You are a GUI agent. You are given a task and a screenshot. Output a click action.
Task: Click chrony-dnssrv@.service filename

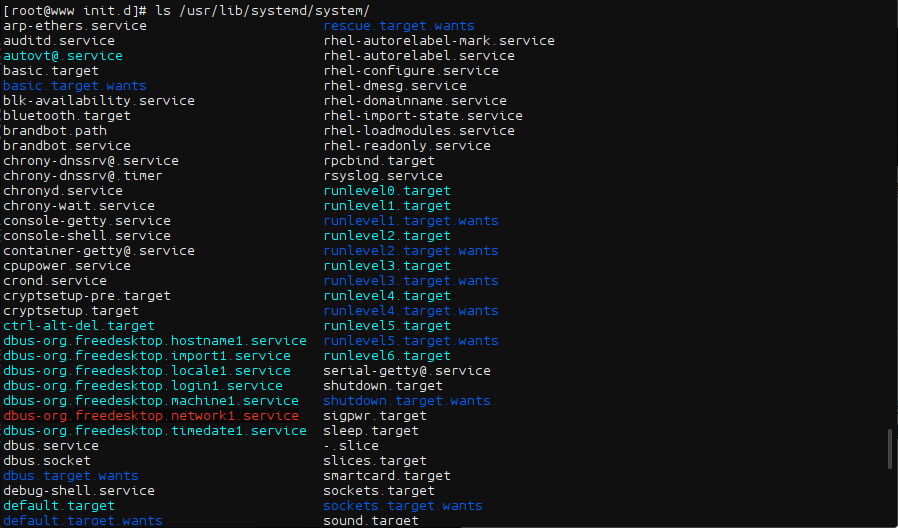91,160
